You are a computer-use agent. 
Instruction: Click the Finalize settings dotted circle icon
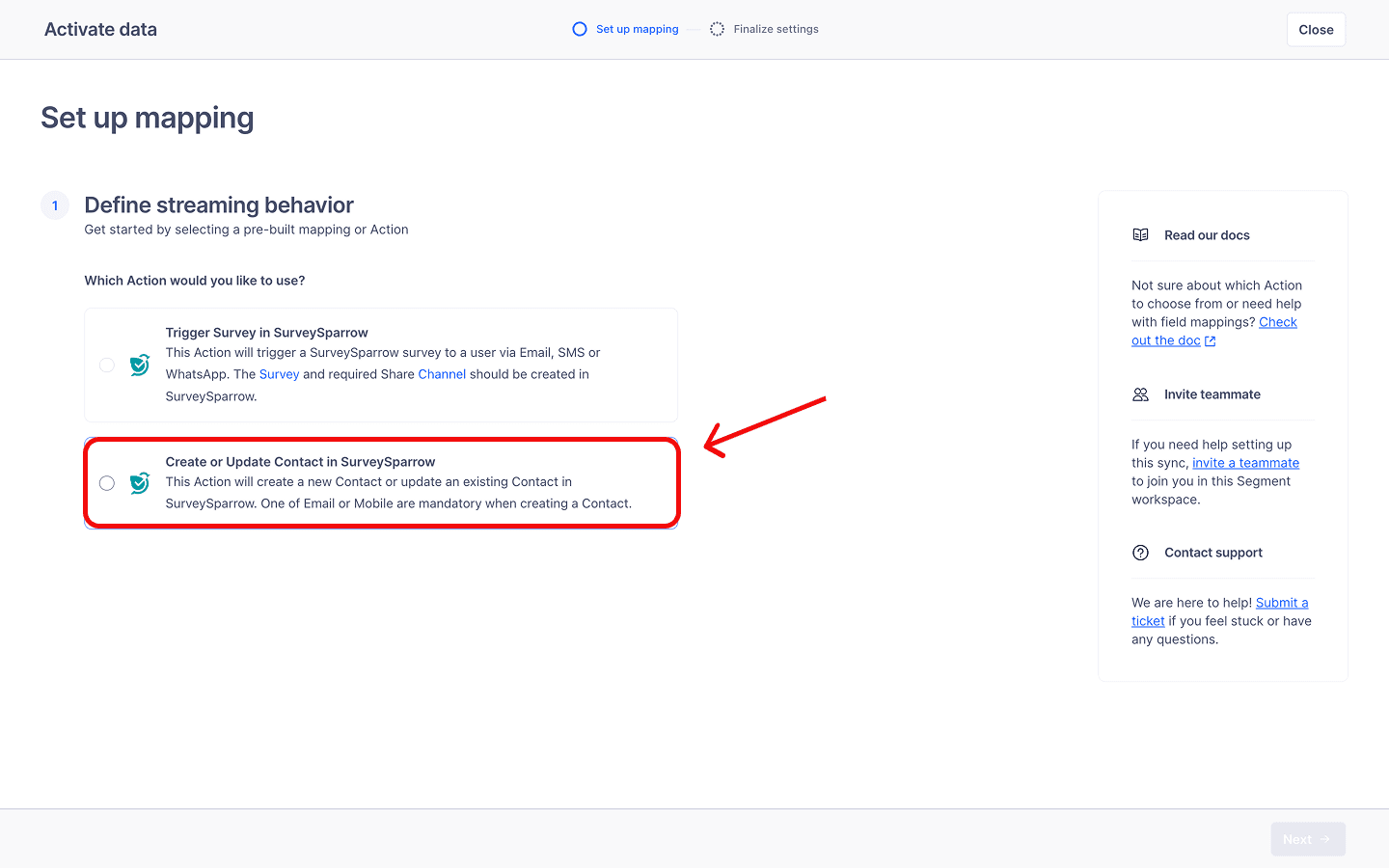pos(717,29)
